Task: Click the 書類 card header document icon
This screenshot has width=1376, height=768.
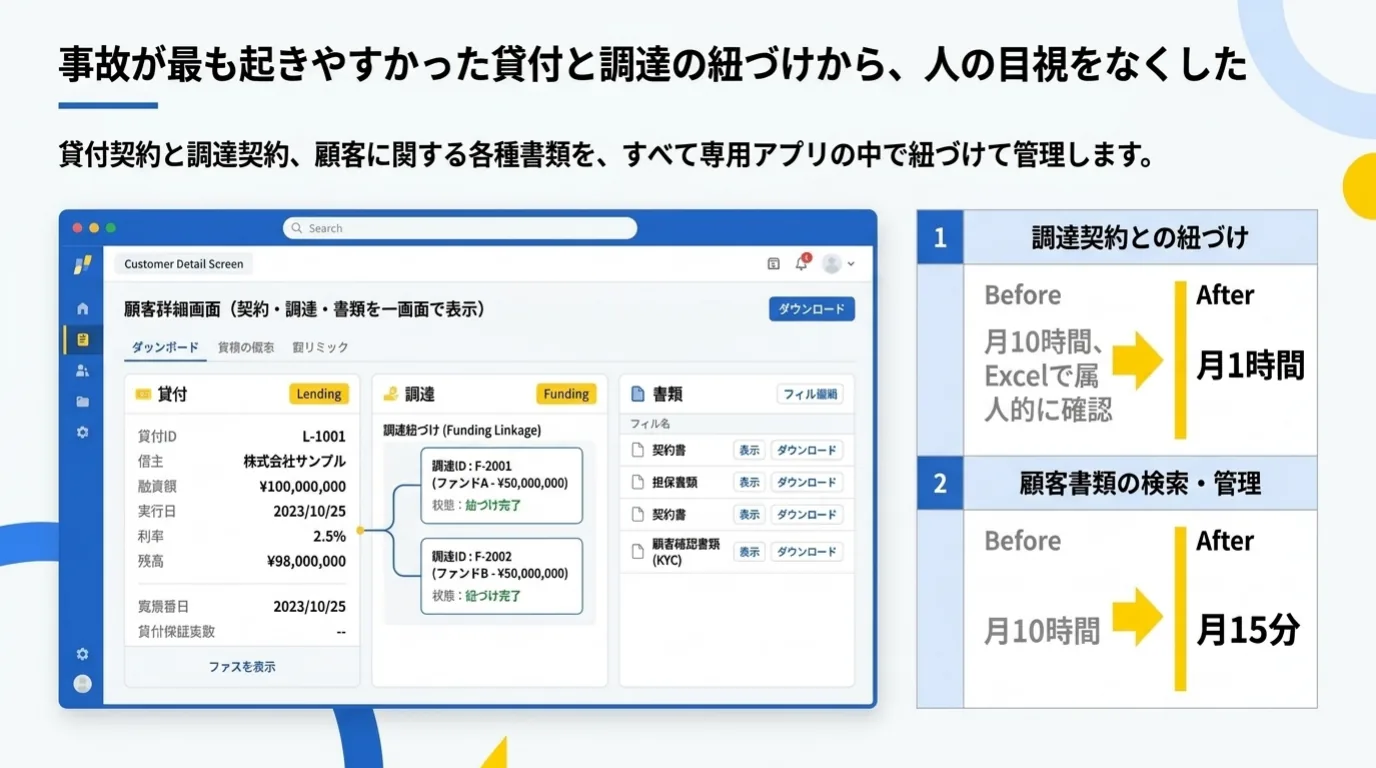Action: (637, 395)
